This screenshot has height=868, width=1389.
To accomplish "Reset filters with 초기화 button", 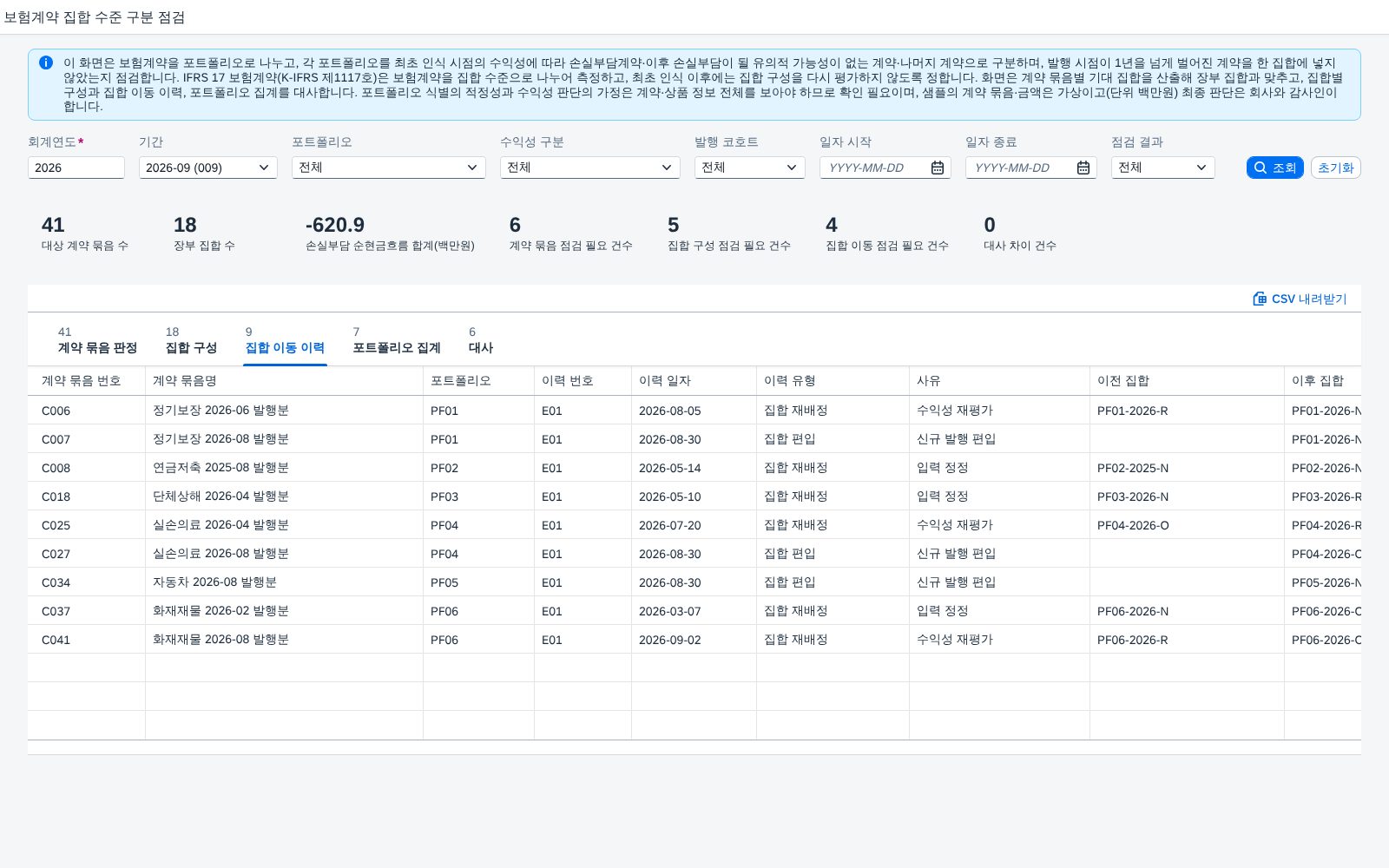I will [1335, 168].
